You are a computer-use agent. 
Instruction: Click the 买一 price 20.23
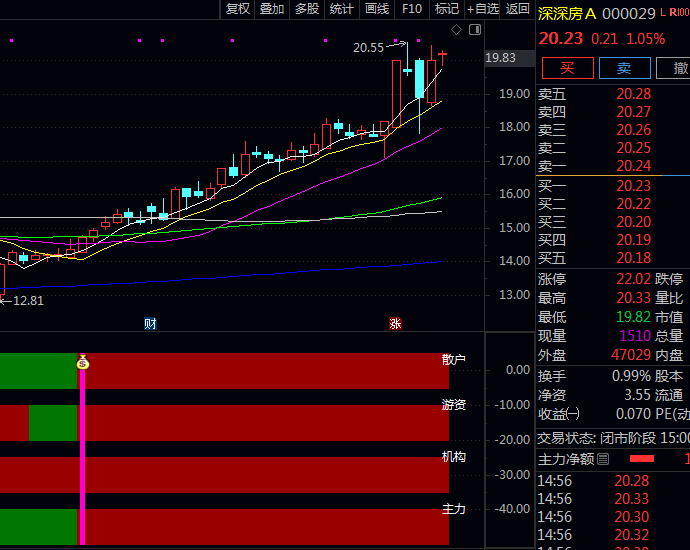pos(633,186)
